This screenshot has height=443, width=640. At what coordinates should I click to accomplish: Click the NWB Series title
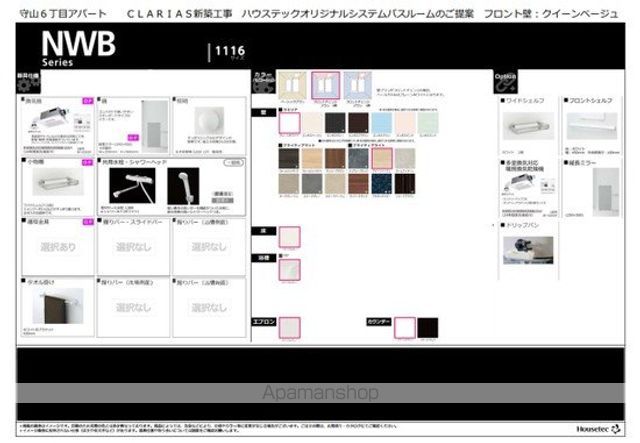[78, 48]
